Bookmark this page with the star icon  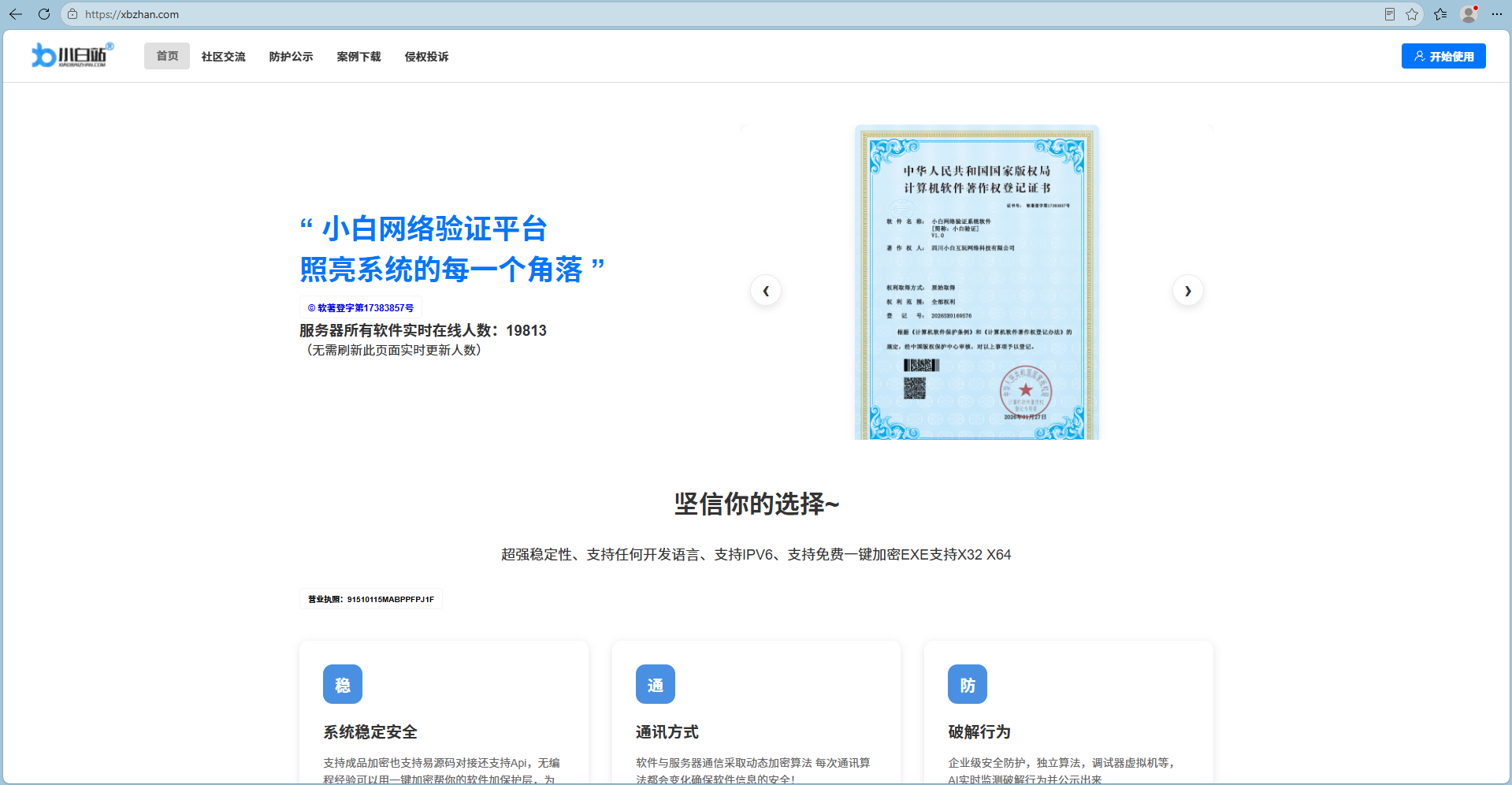pyautogui.click(x=1412, y=14)
